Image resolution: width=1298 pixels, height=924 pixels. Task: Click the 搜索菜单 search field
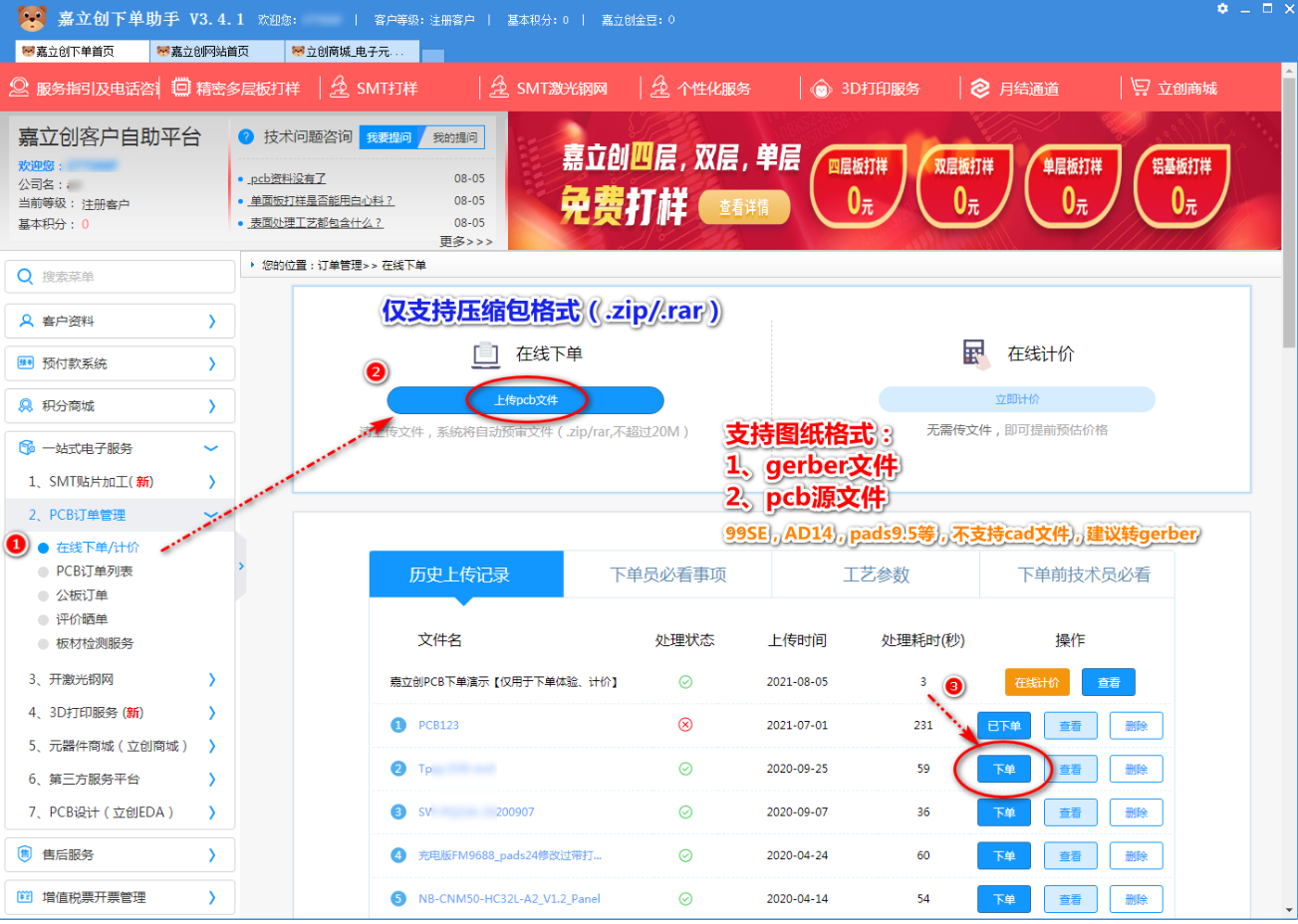[120, 277]
